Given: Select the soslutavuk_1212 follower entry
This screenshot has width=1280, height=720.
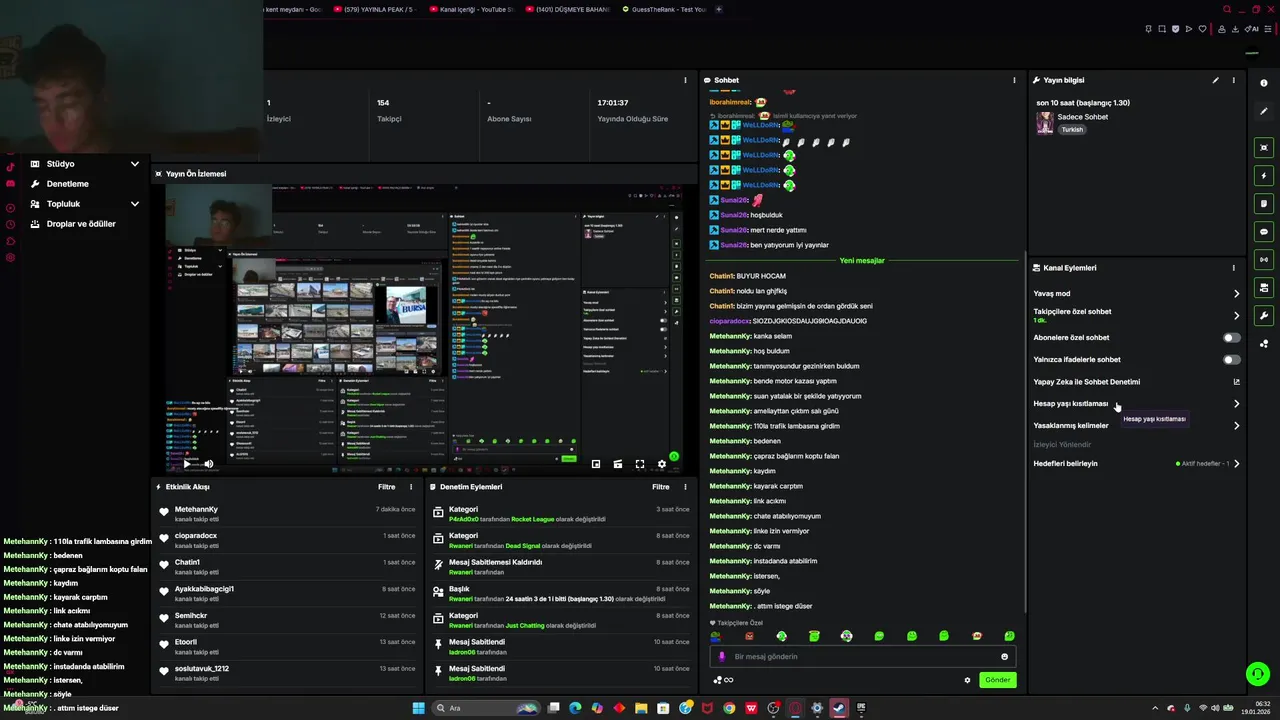Looking at the screenshot, I should point(287,673).
